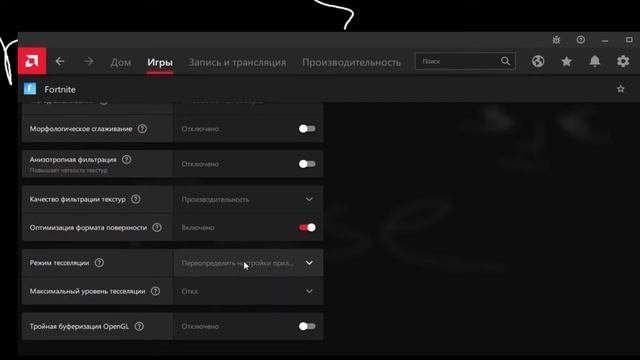This screenshot has width=640, height=360.
Task: Open the bug report icon
Action: 556,40
